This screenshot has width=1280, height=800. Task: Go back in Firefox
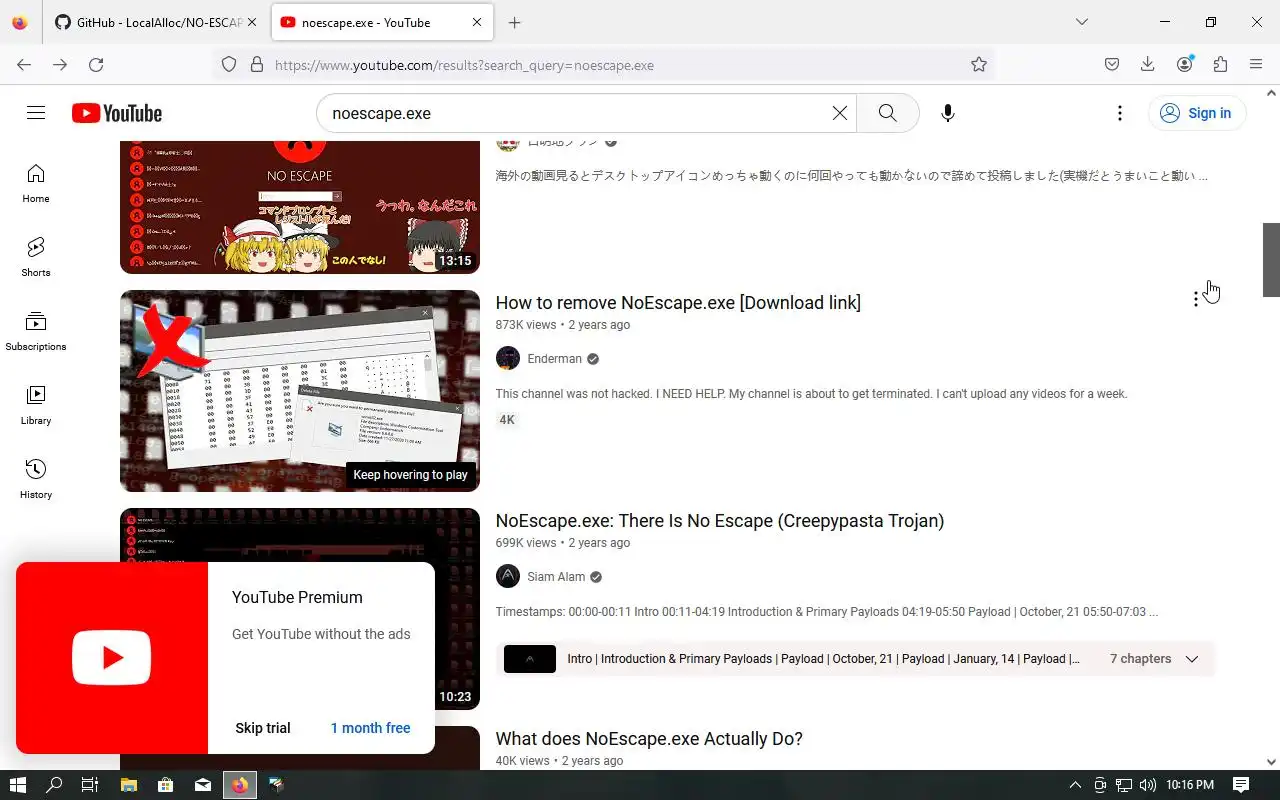pos(24,64)
